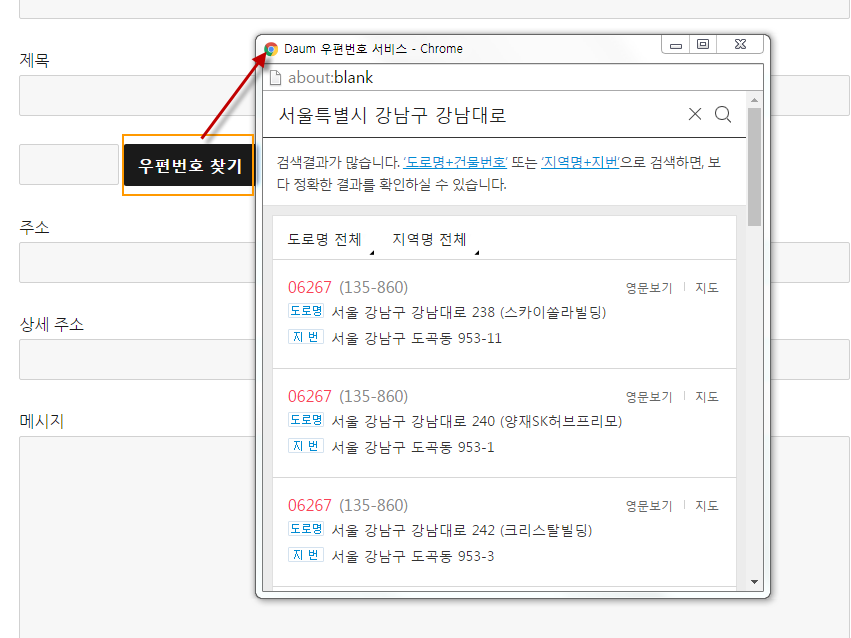Click 지번 badge in 도곡동 953-11 row
This screenshot has height=638, width=851.
pos(306,337)
